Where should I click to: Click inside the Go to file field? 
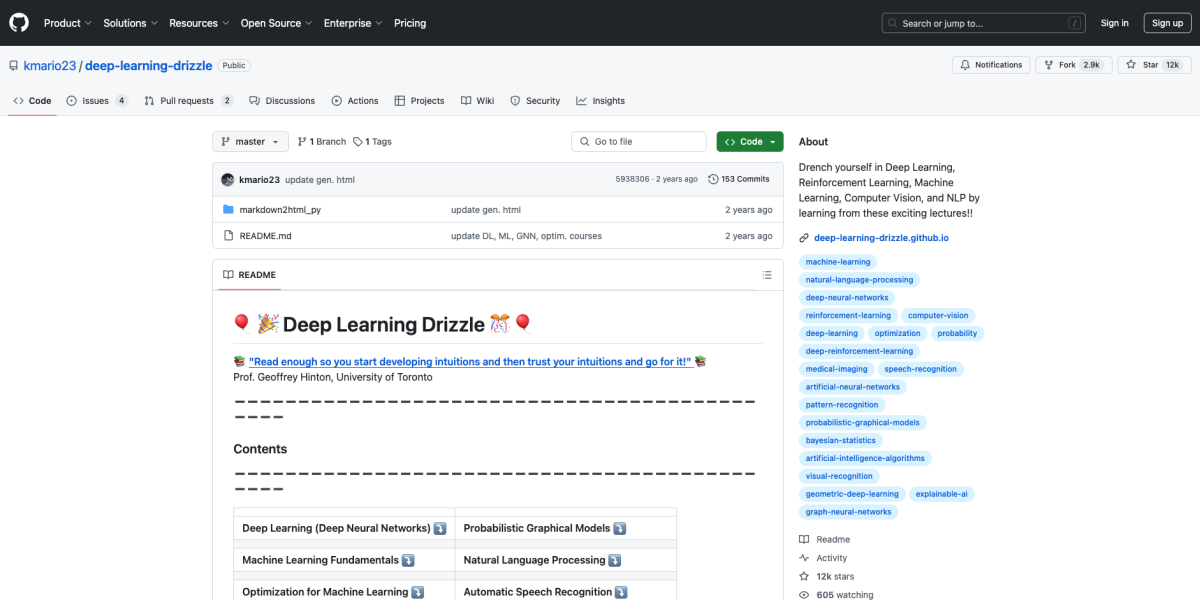pyautogui.click(x=638, y=141)
